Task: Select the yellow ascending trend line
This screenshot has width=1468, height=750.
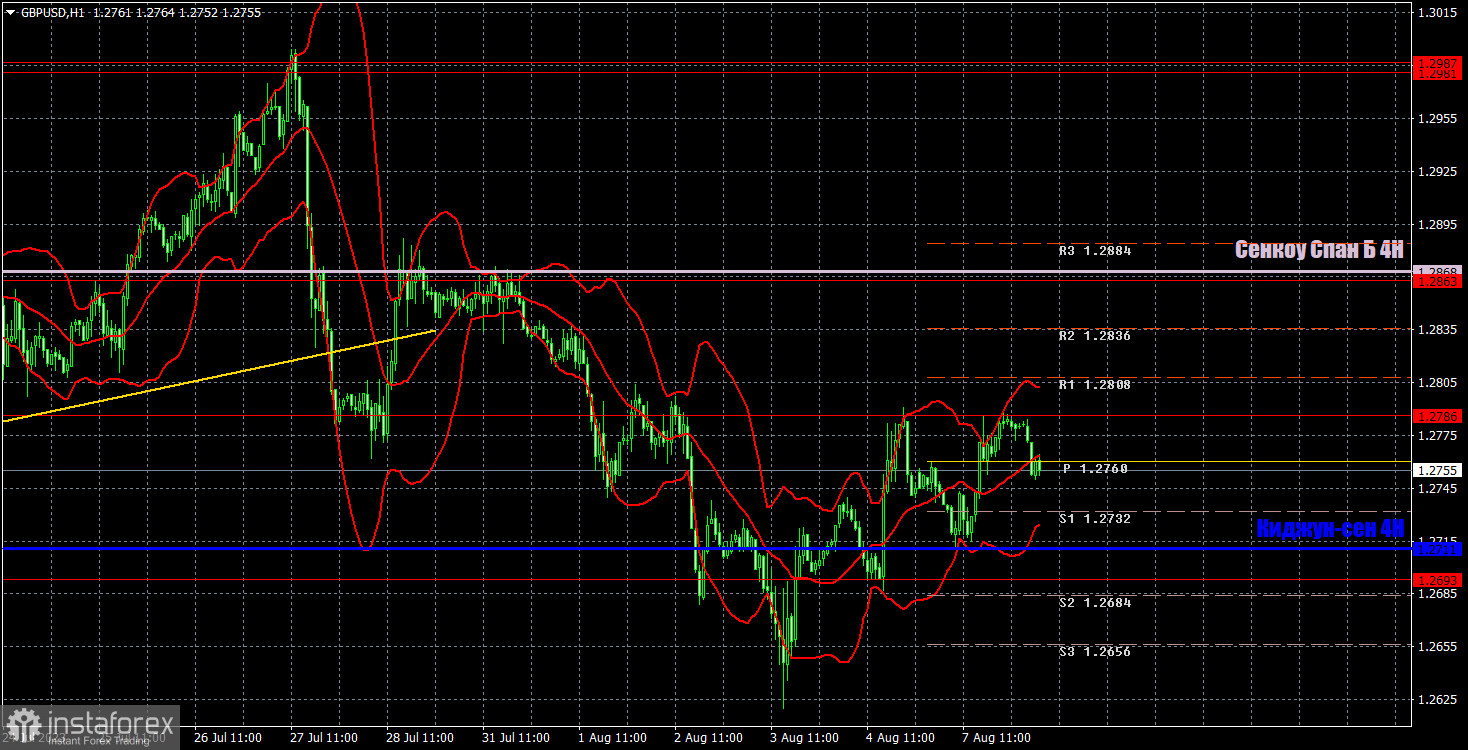Action: point(218,375)
